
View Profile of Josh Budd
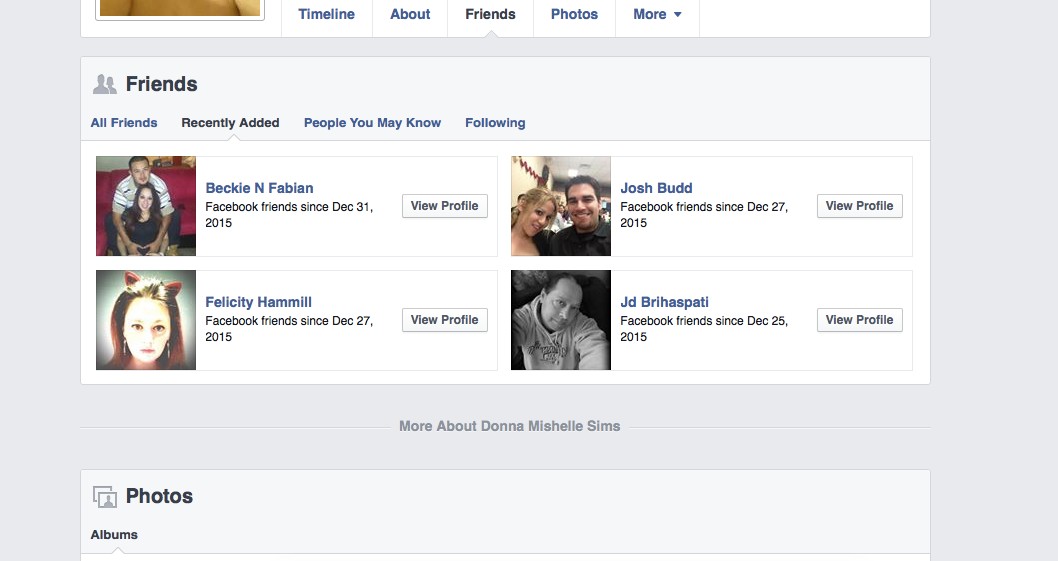(860, 206)
